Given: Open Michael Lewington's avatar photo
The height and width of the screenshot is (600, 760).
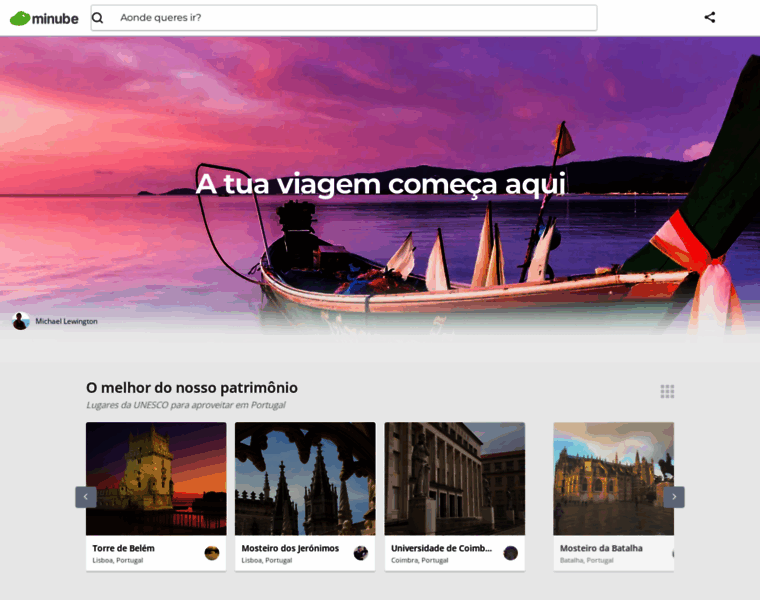Looking at the screenshot, I should pyautogui.click(x=20, y=321).
